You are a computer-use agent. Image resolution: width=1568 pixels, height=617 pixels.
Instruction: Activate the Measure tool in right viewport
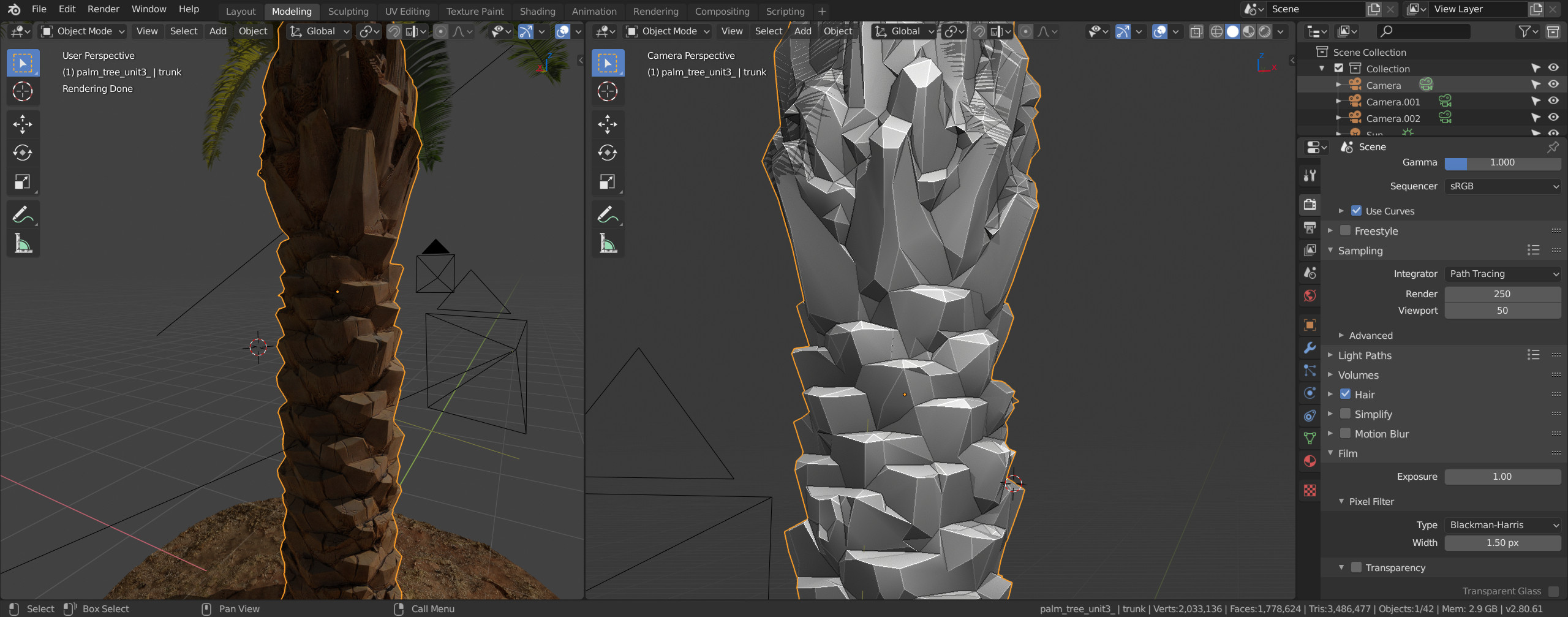608,244
